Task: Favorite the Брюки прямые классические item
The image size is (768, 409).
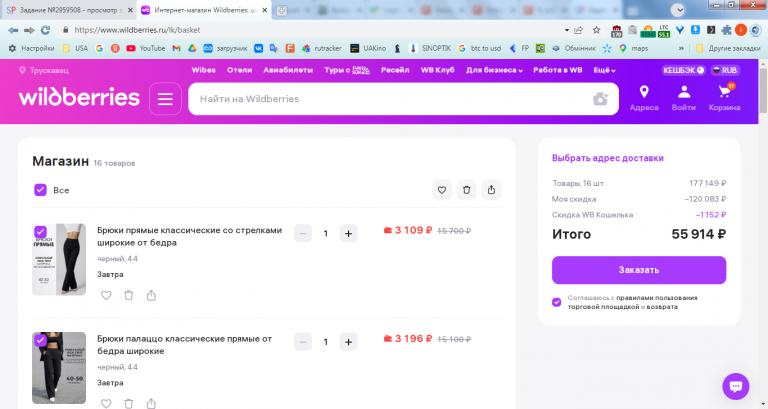Action: [106, 295]
